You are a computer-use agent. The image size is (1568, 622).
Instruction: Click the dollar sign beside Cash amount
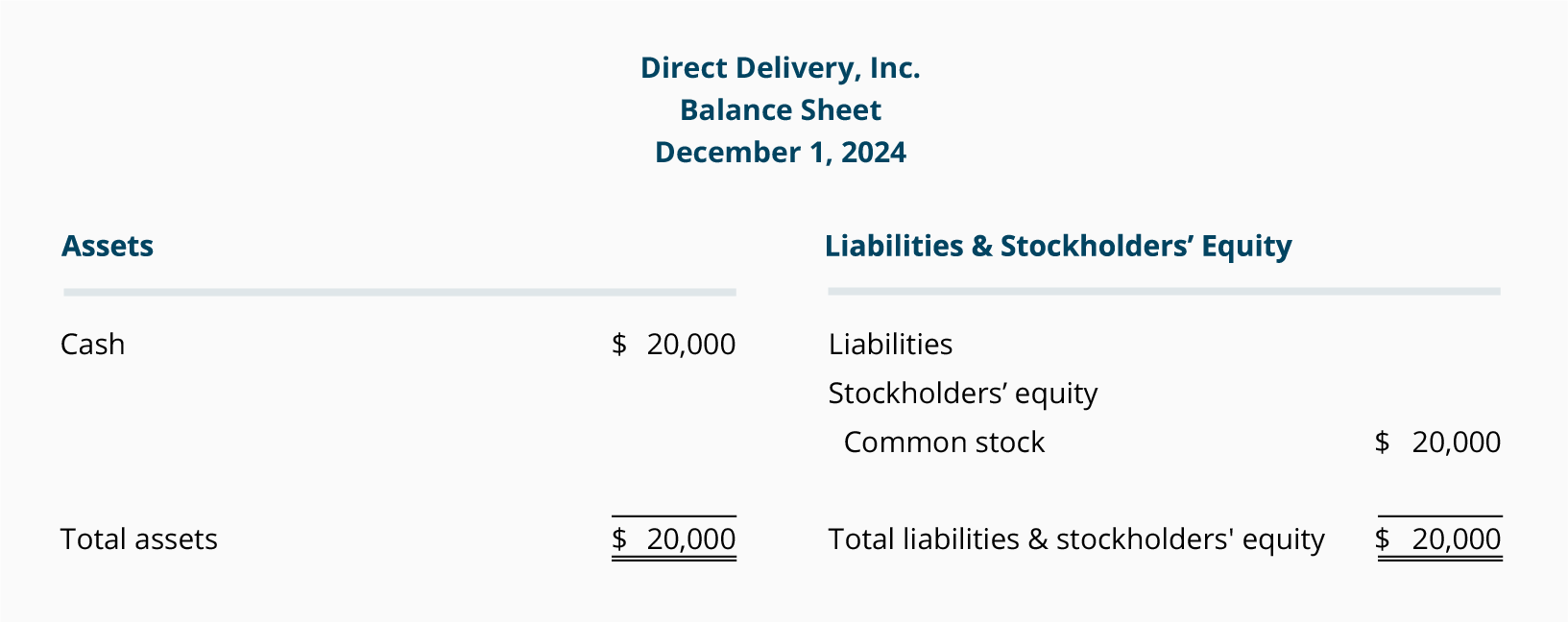click(x=619, y=345)
